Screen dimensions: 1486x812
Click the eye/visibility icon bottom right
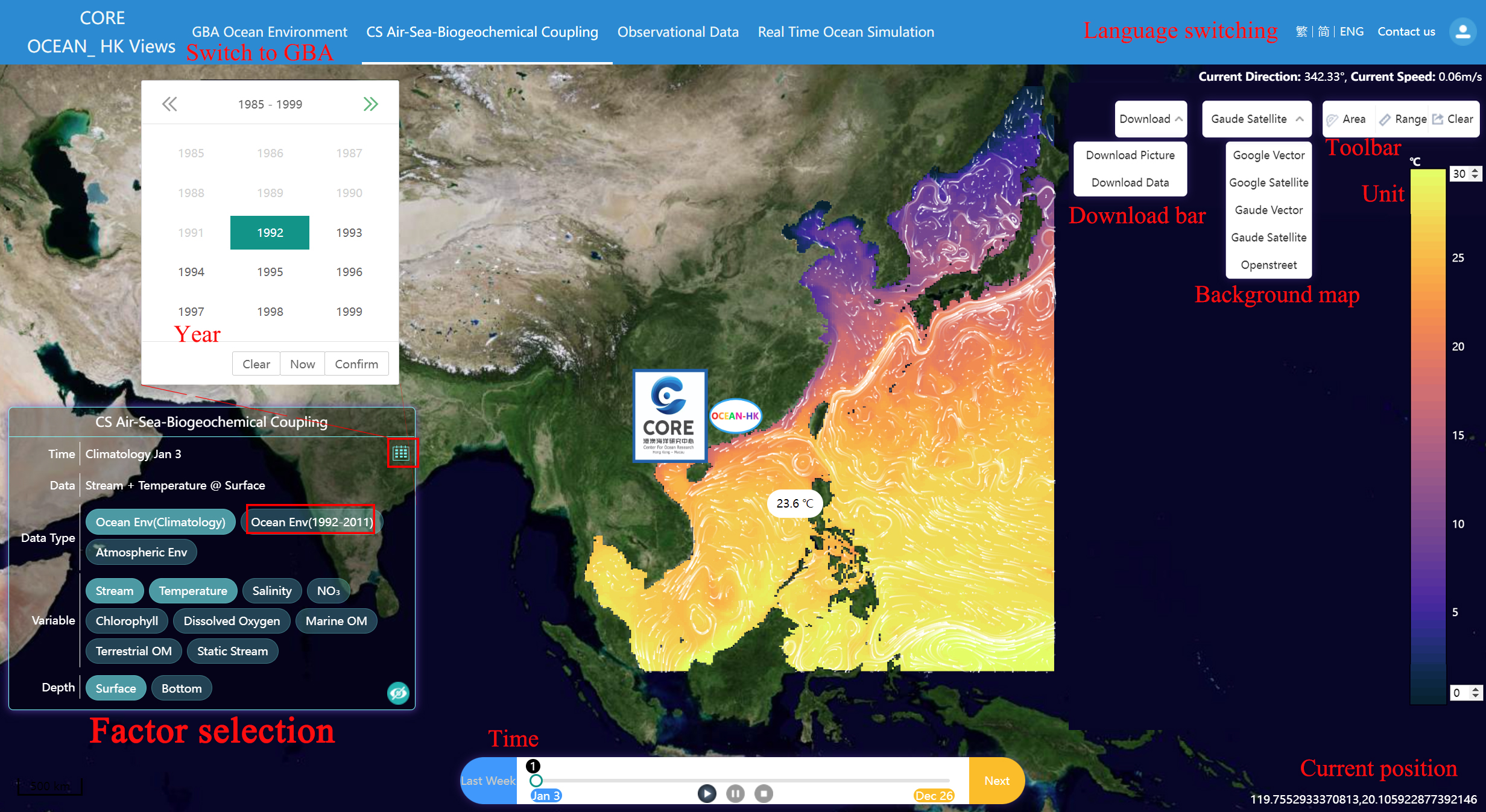coord(398,692)
